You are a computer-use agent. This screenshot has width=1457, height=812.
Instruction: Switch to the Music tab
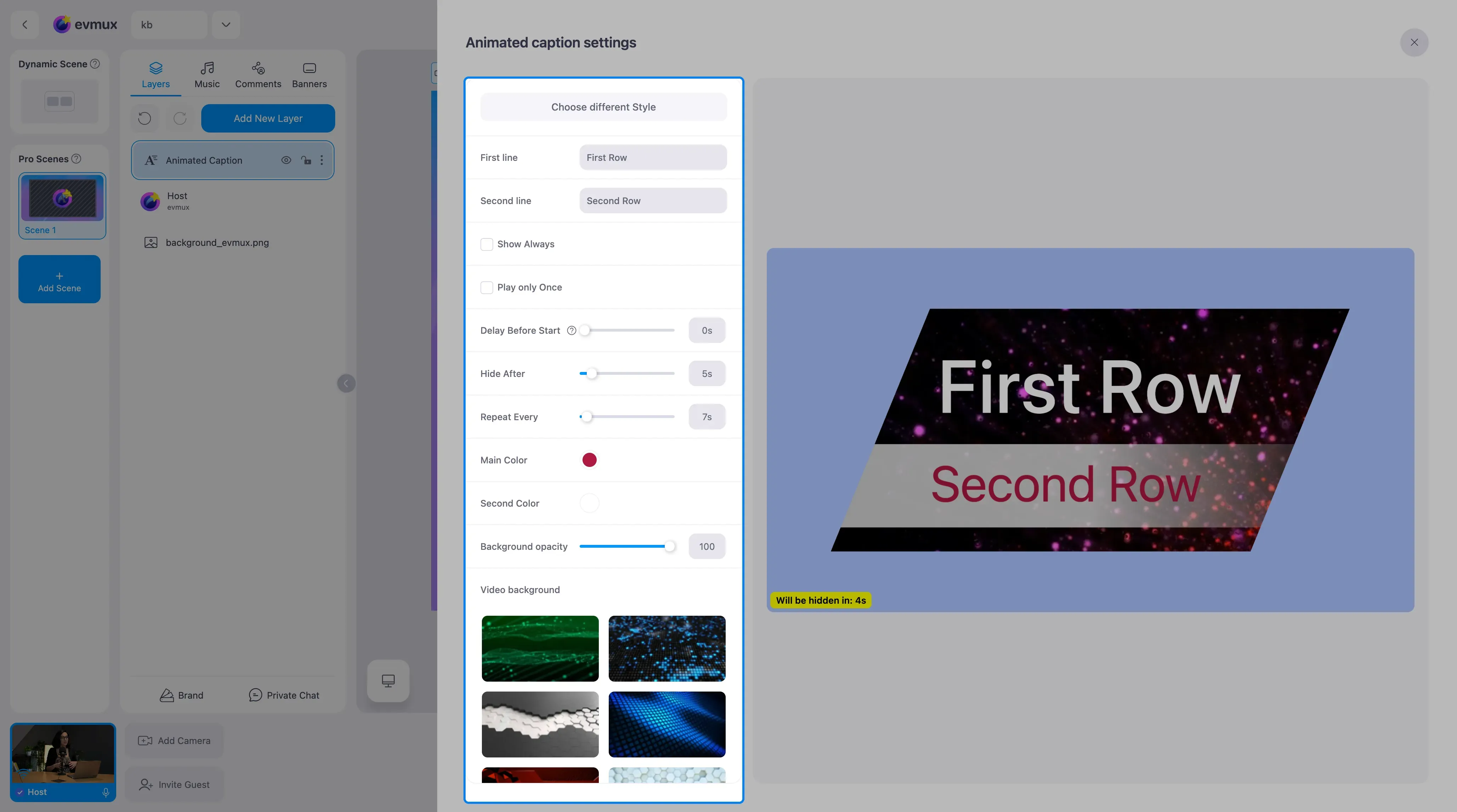[x=207, y=75]
